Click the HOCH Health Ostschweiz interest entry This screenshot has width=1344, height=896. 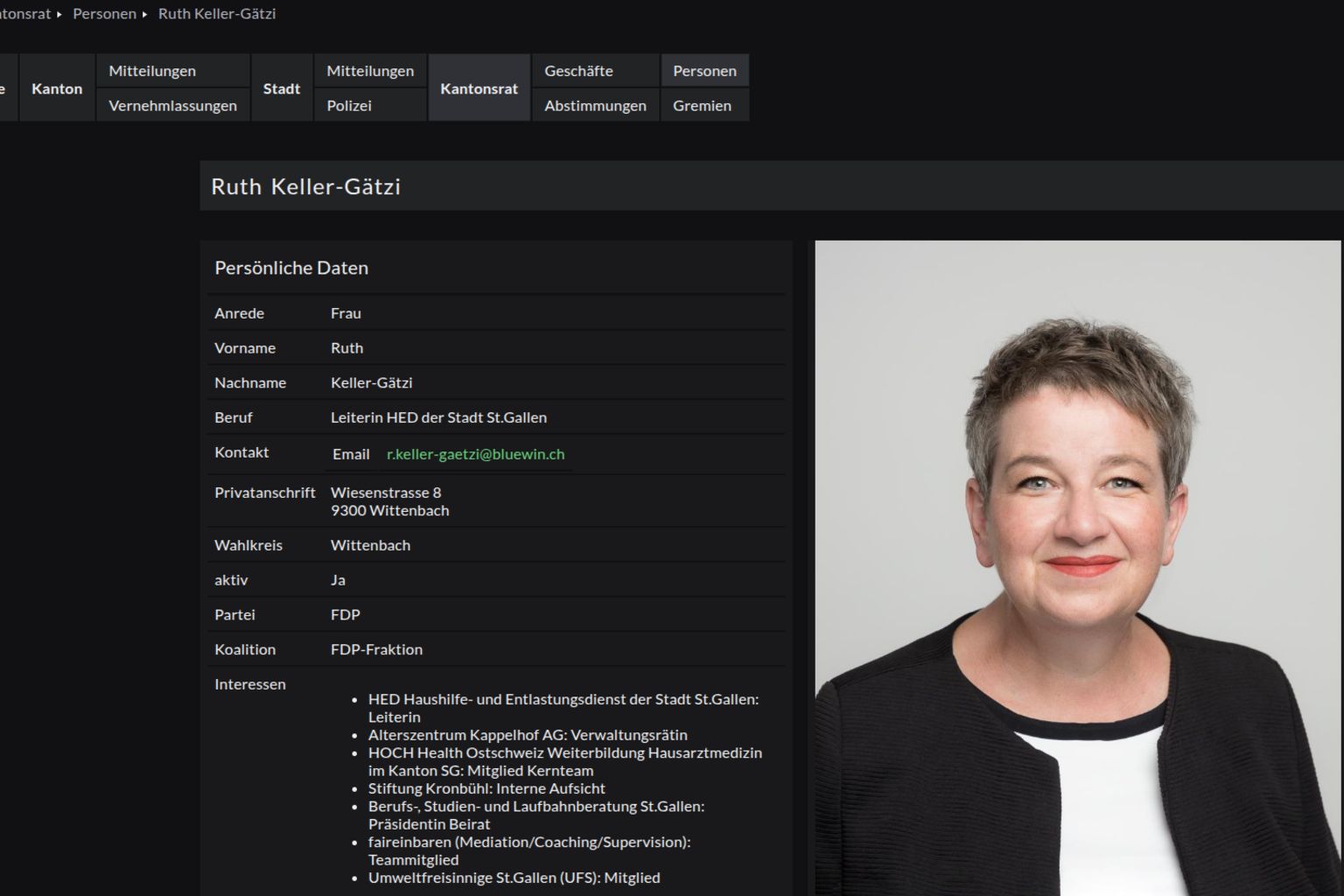[565, 761]
